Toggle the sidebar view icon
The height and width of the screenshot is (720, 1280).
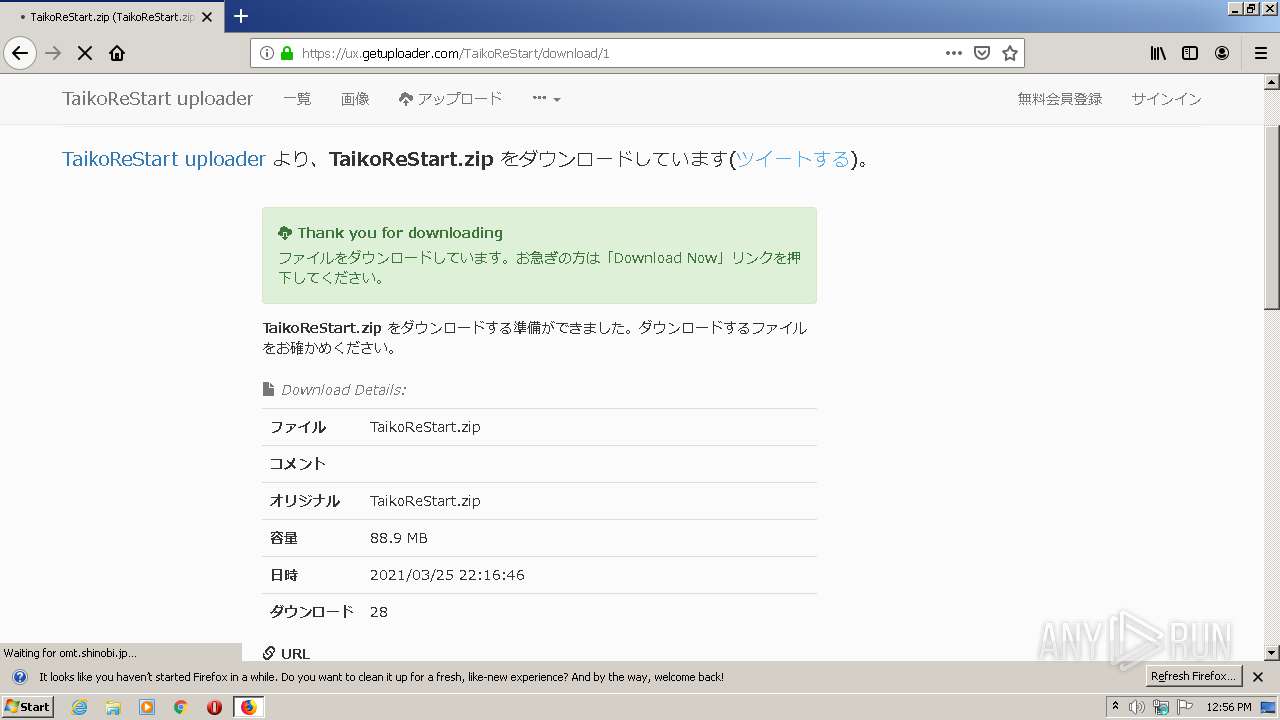pyautogui.click(x=1190, y=53)
